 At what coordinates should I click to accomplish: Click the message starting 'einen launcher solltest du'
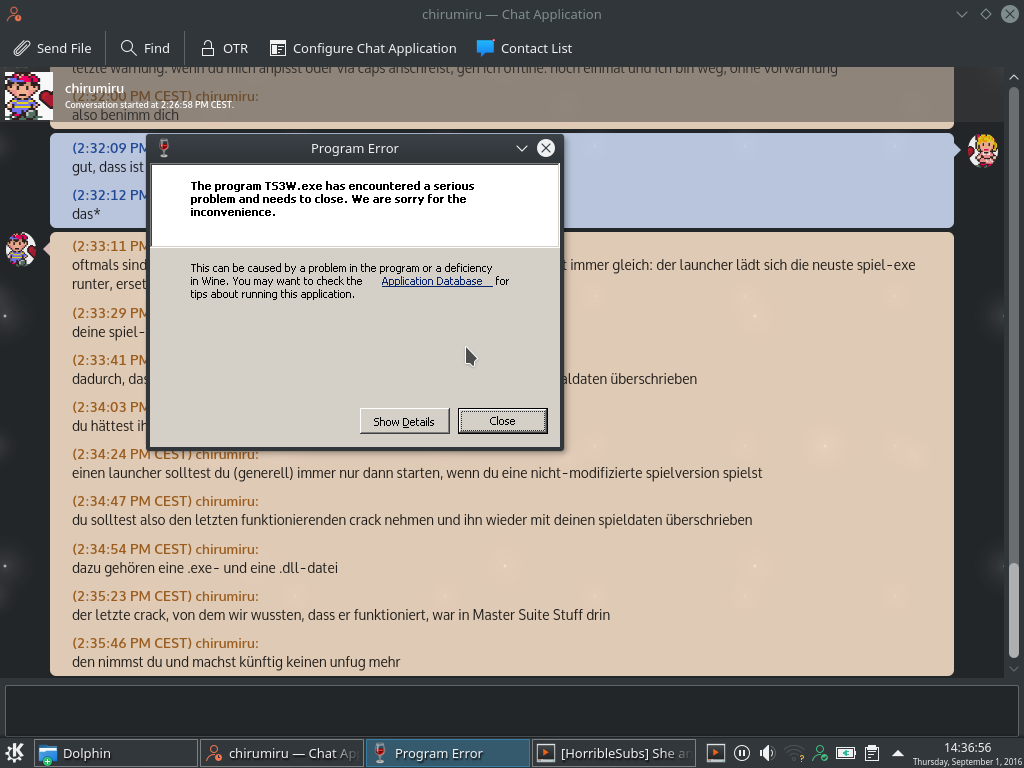tap(417, 473)
